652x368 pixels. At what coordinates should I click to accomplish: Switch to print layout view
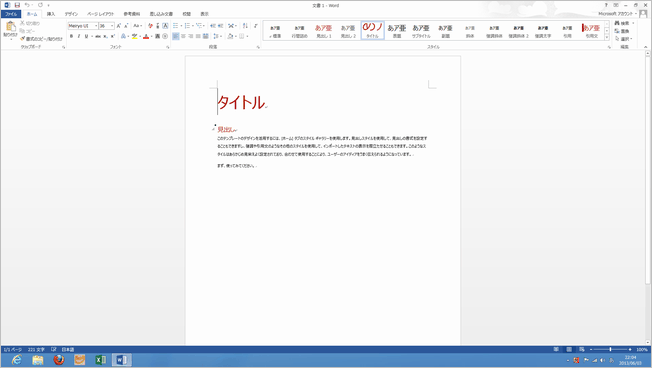tap(569, 349)
